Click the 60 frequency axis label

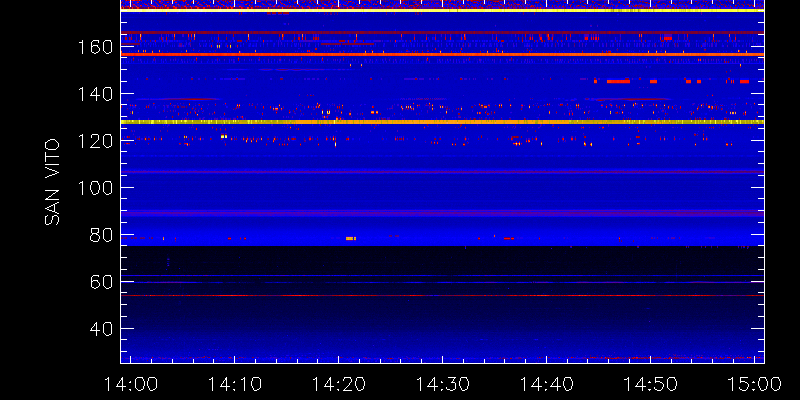[102, 282]
